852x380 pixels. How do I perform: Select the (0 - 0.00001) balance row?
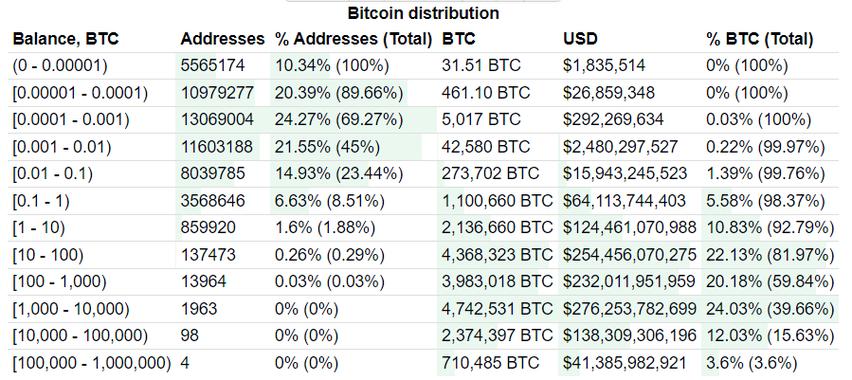(425, 66)
